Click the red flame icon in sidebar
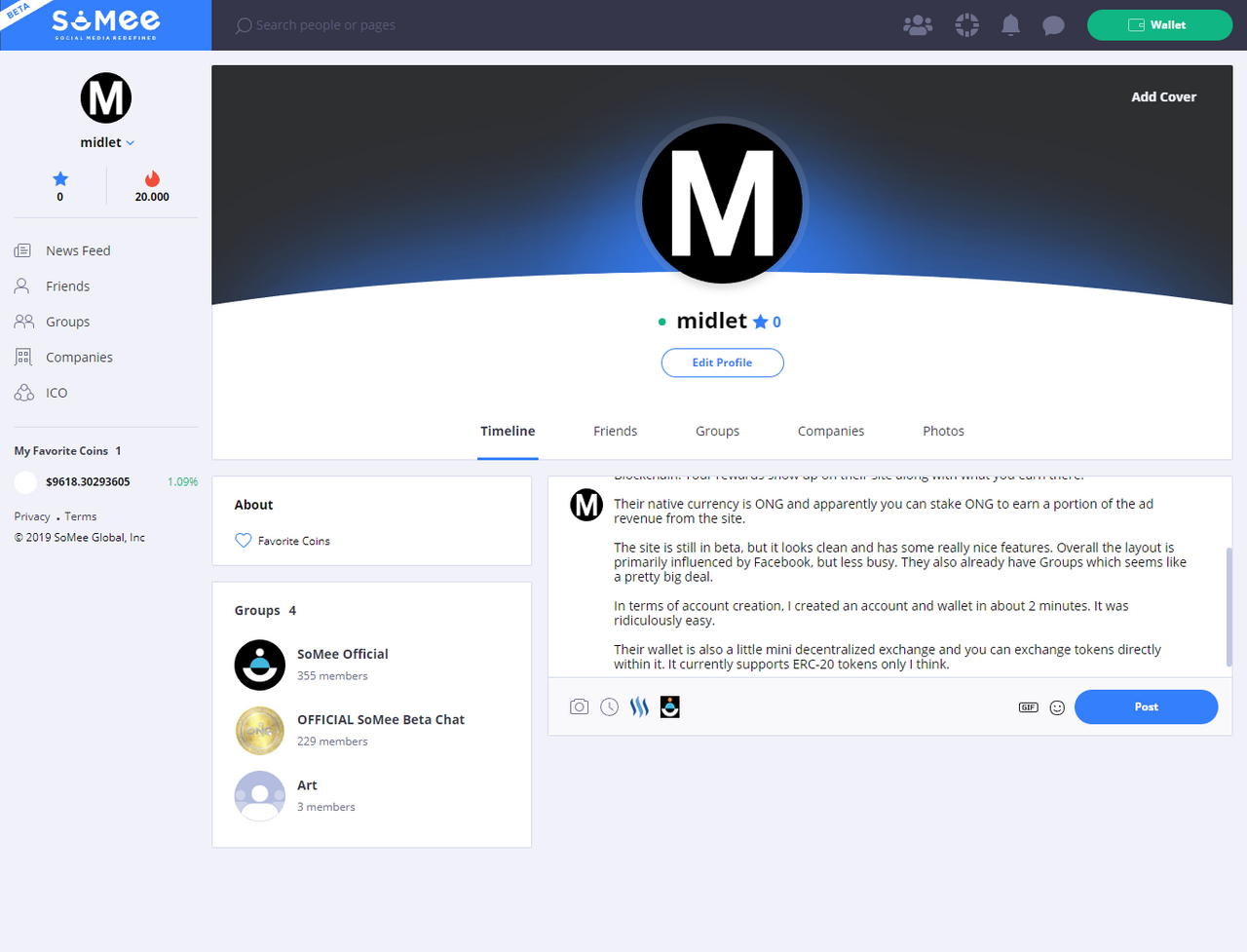Image resolution: width=1247 pixels, height=952 pixels. pyautogui.click(x=152, y=178)
